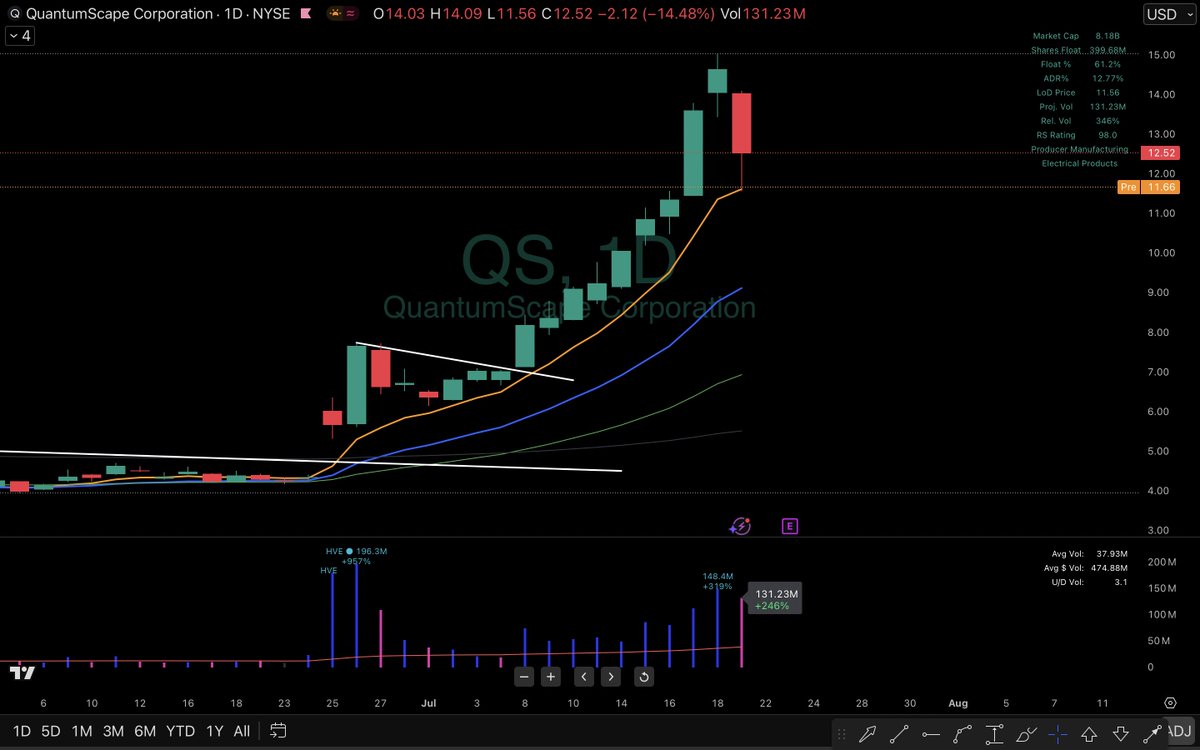Click the lightning event marker icon

tap(741, 525)
